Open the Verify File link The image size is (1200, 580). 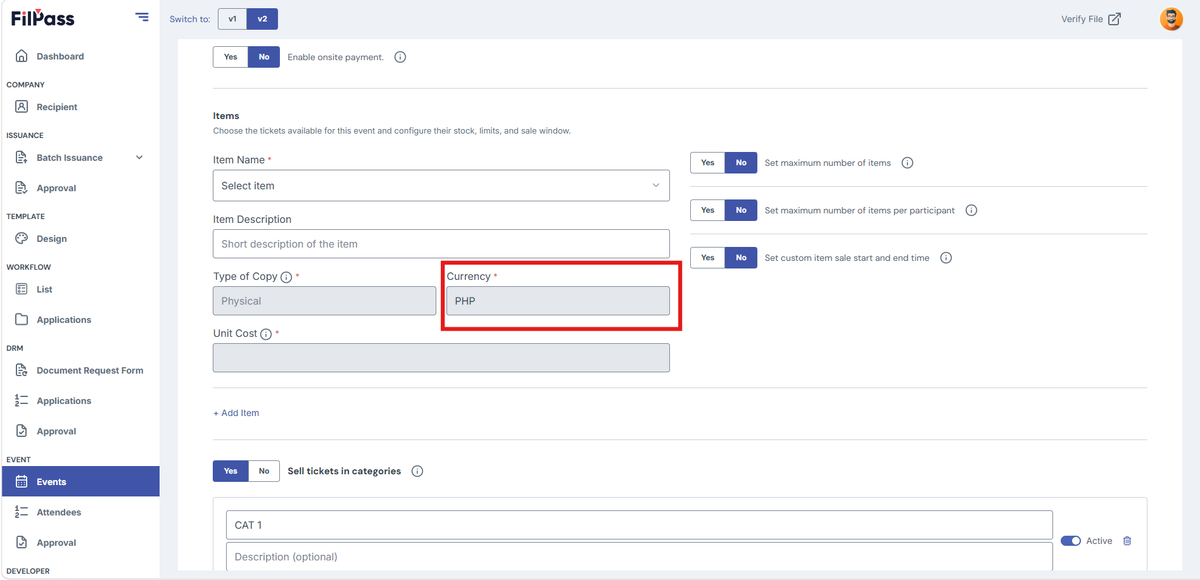1091,19
